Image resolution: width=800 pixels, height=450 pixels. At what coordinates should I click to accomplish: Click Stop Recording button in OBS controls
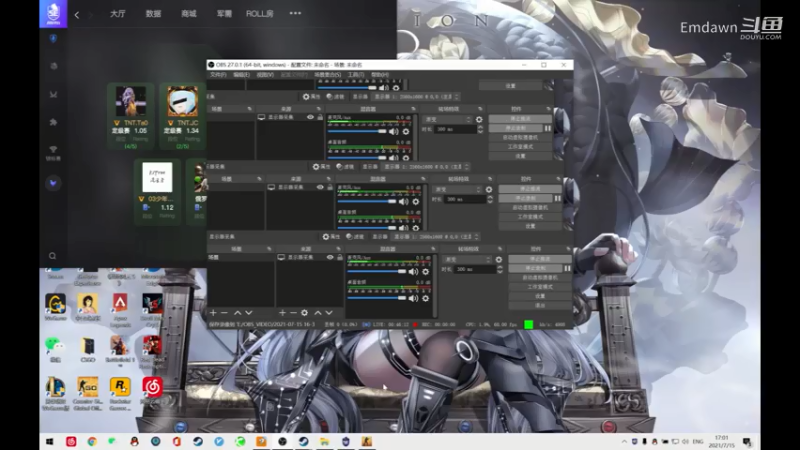click(535, 268)
